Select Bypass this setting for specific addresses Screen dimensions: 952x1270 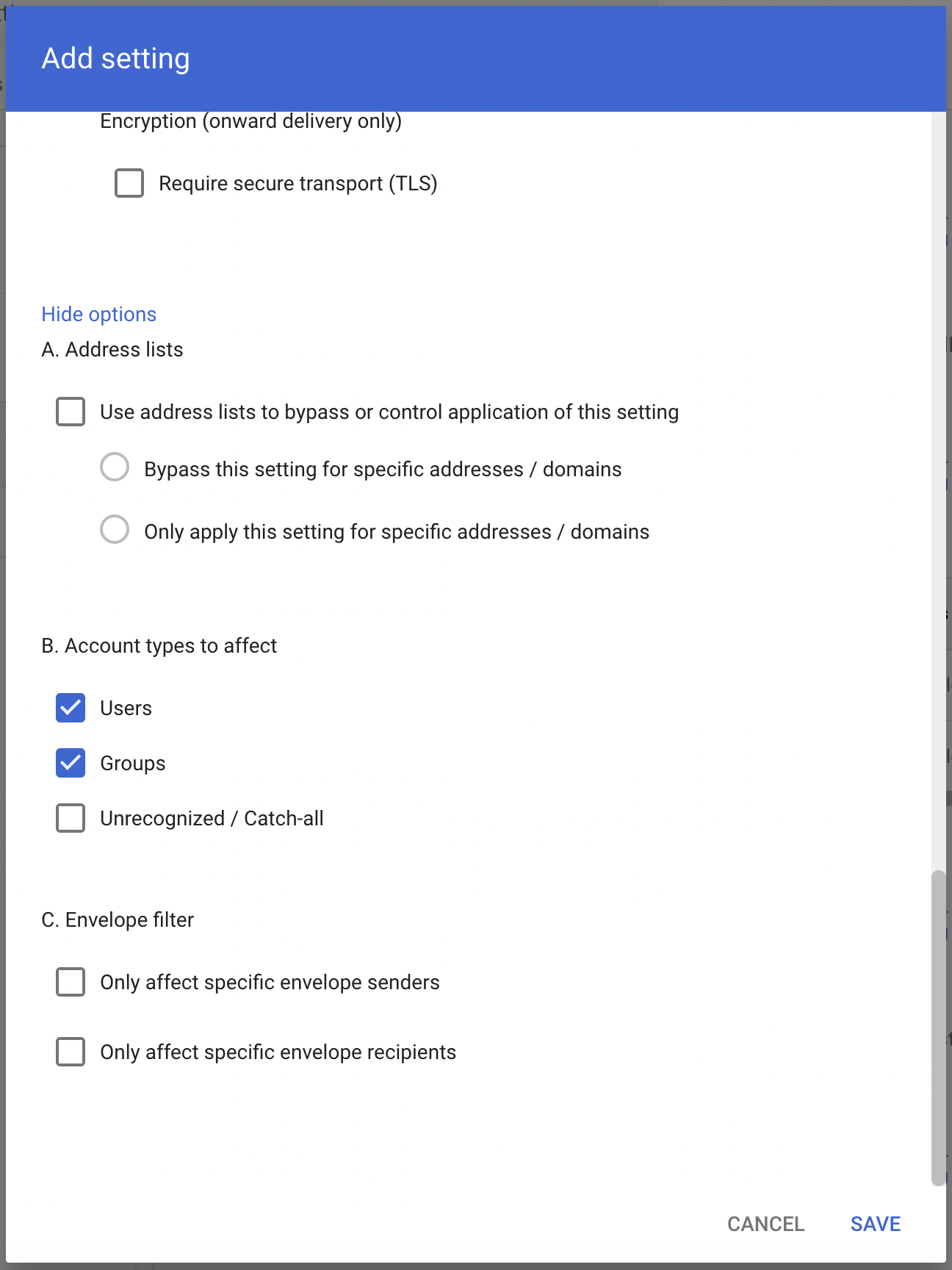point(114,467)
